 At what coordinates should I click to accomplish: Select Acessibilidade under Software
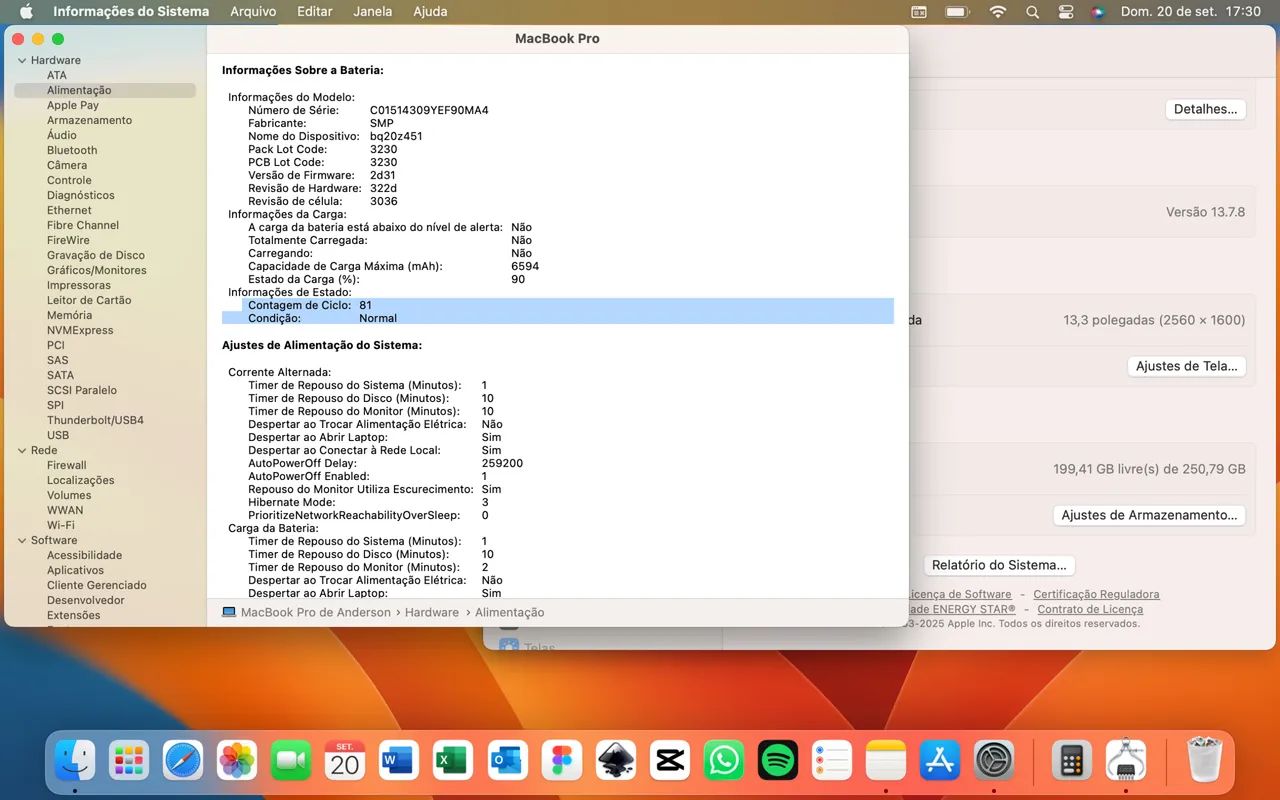coord(84,555)
